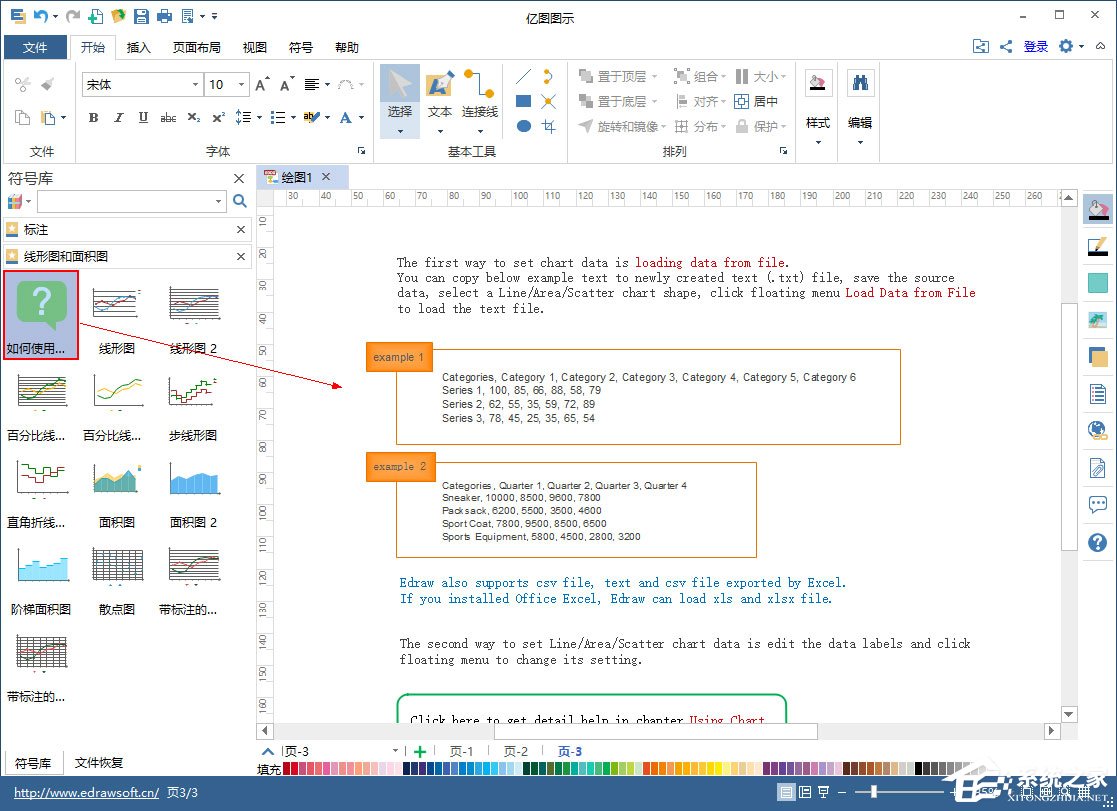Open help panel from right sidebar
This screenshot has width=1117, height=811.
pos(1097,543)
